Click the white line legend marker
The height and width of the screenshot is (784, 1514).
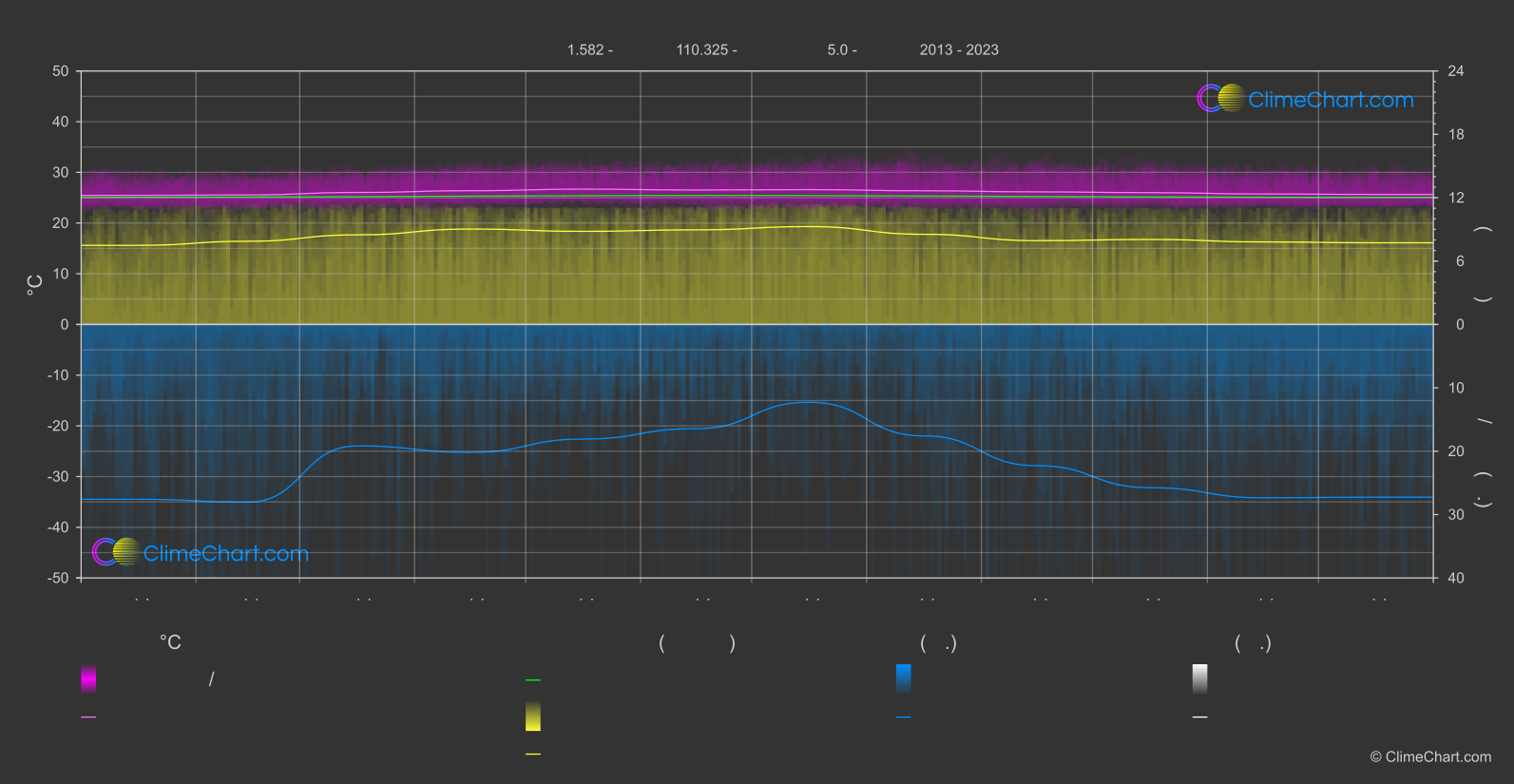(1199, 717)
